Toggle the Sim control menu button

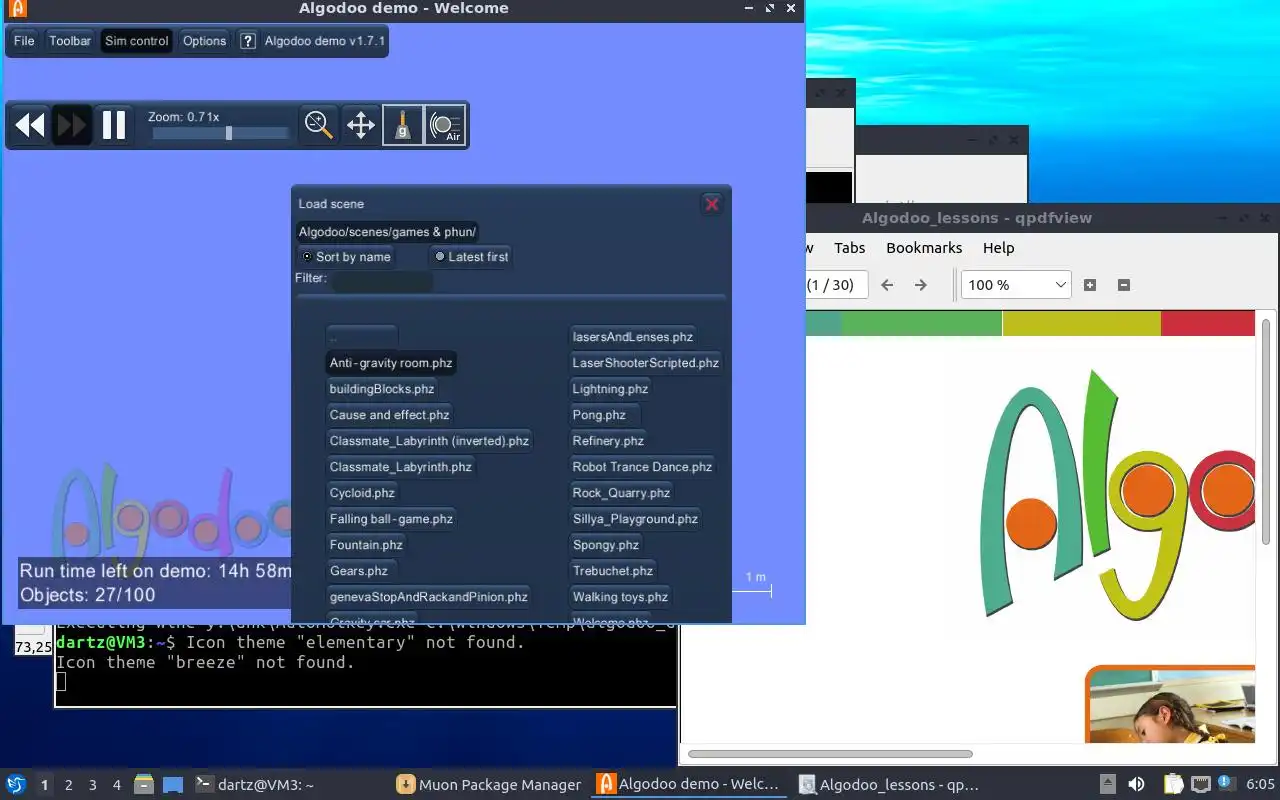point(137,41)
